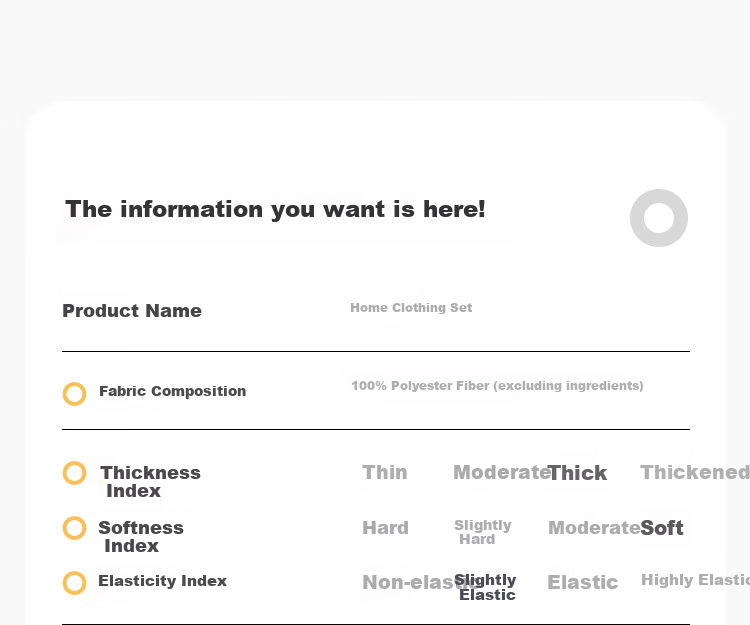The image size is (750, 625).
Task: Click the 'Elasticity Index' label
Action: 162,581
